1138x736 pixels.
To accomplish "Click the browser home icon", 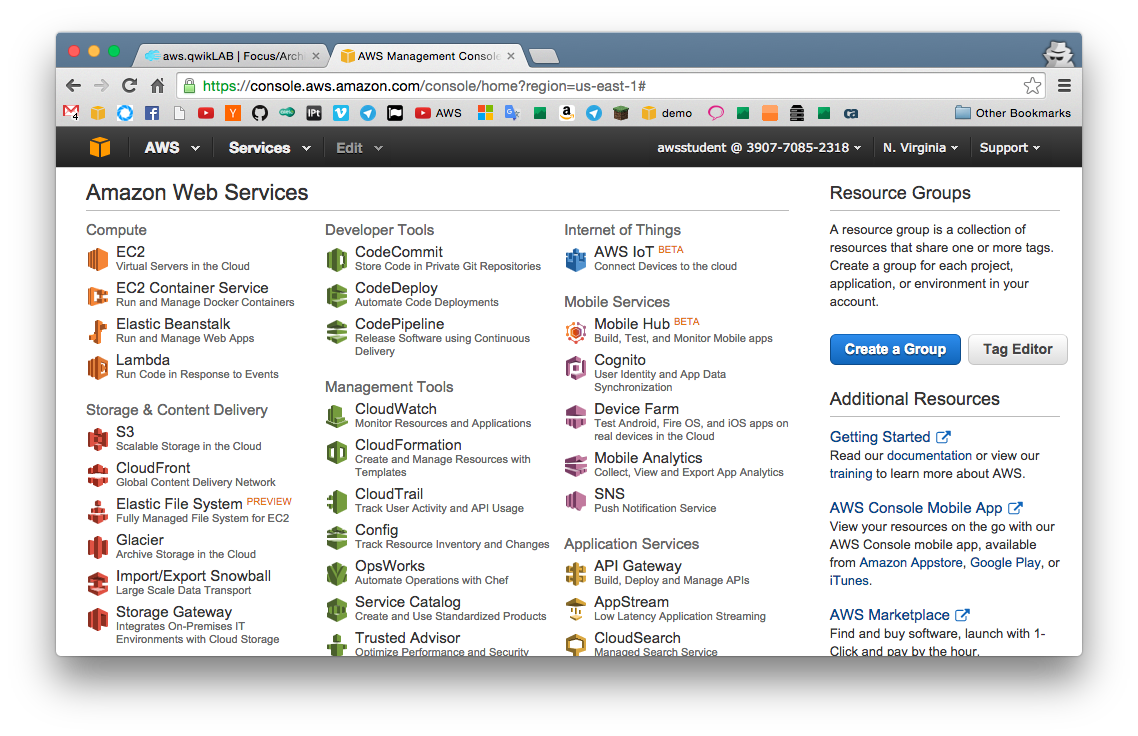I will tap(157, 86).
